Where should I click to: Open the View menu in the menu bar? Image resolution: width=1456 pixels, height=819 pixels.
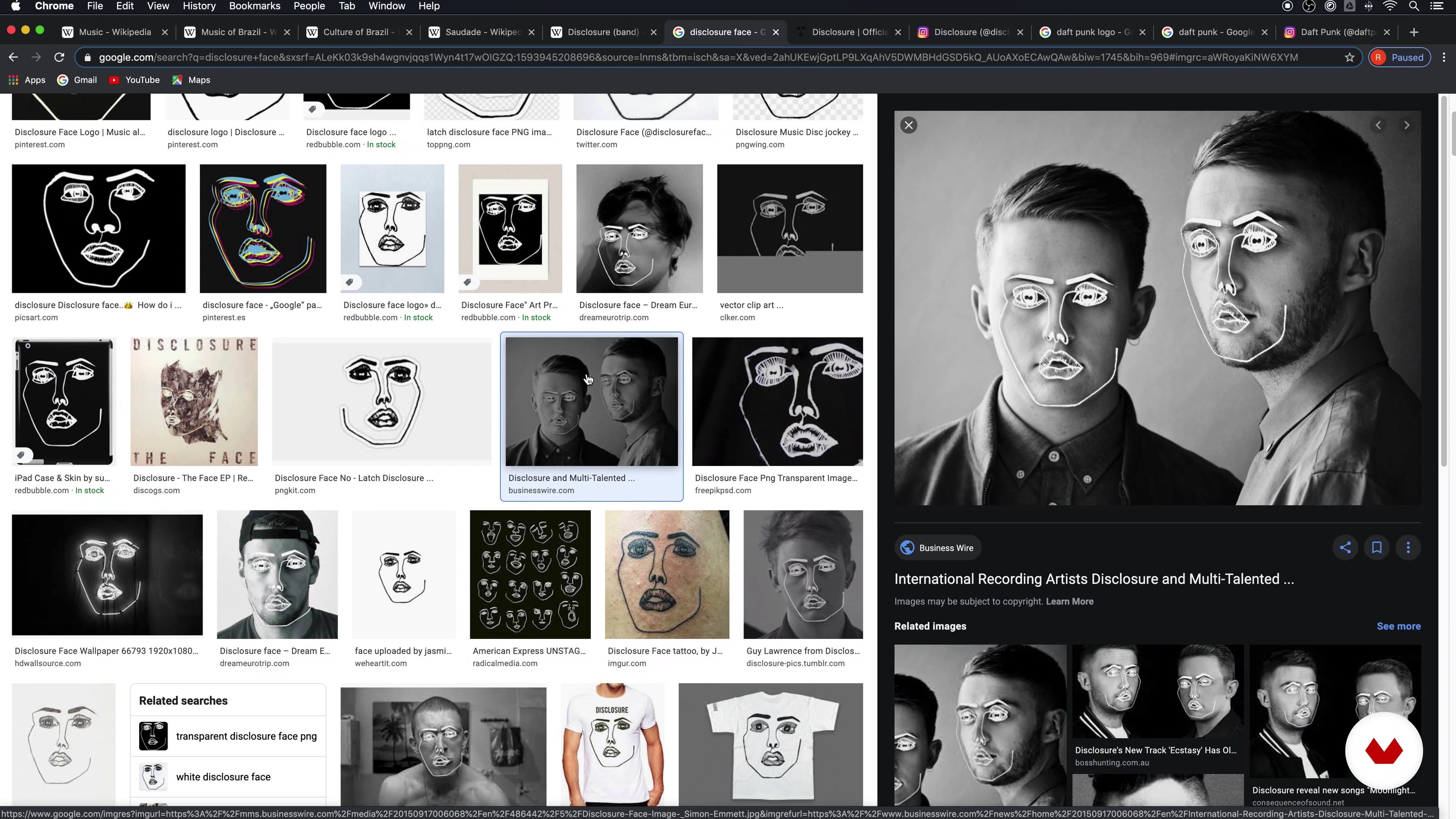pos(158,6)
